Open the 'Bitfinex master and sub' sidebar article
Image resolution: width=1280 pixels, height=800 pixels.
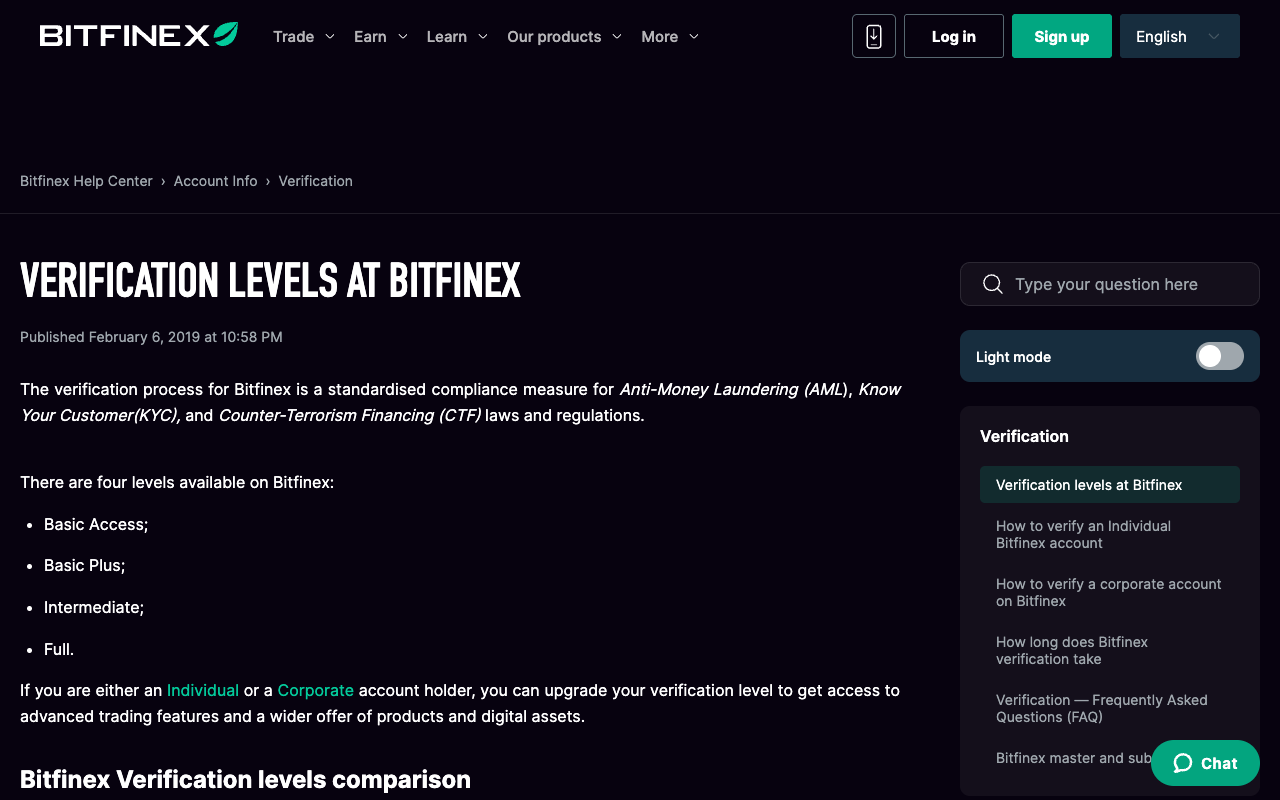[x=1073, y=758]
